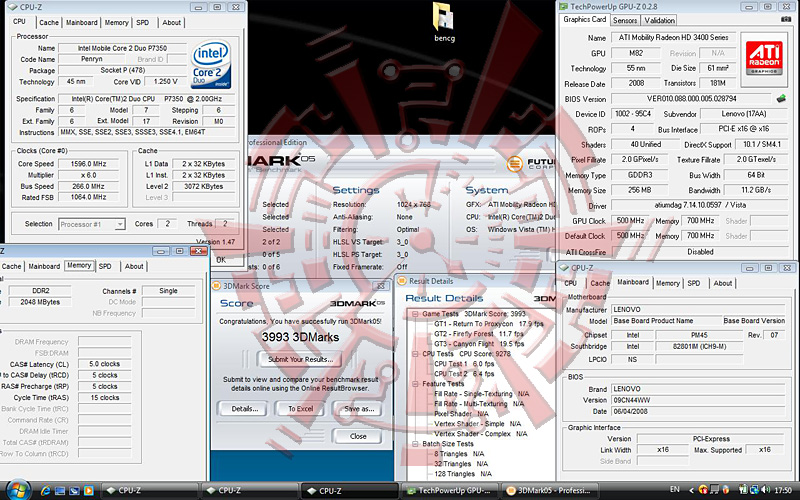Click the To Excel button
This screenshot has height=500, width=800.
tap(301, 409)
